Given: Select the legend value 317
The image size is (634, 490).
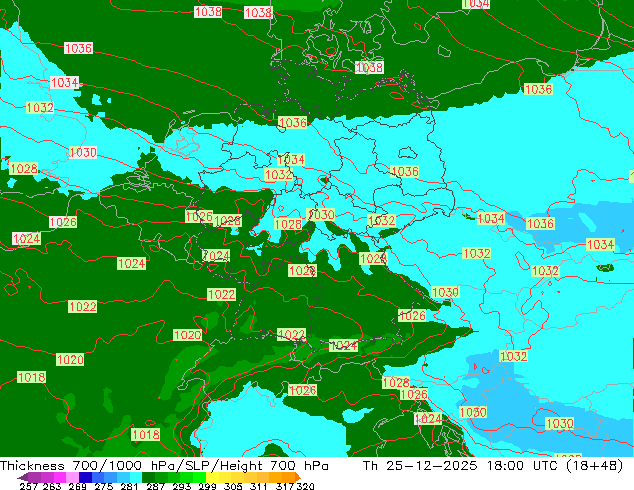Looking at the screenshot, I should tap(285, 486).
